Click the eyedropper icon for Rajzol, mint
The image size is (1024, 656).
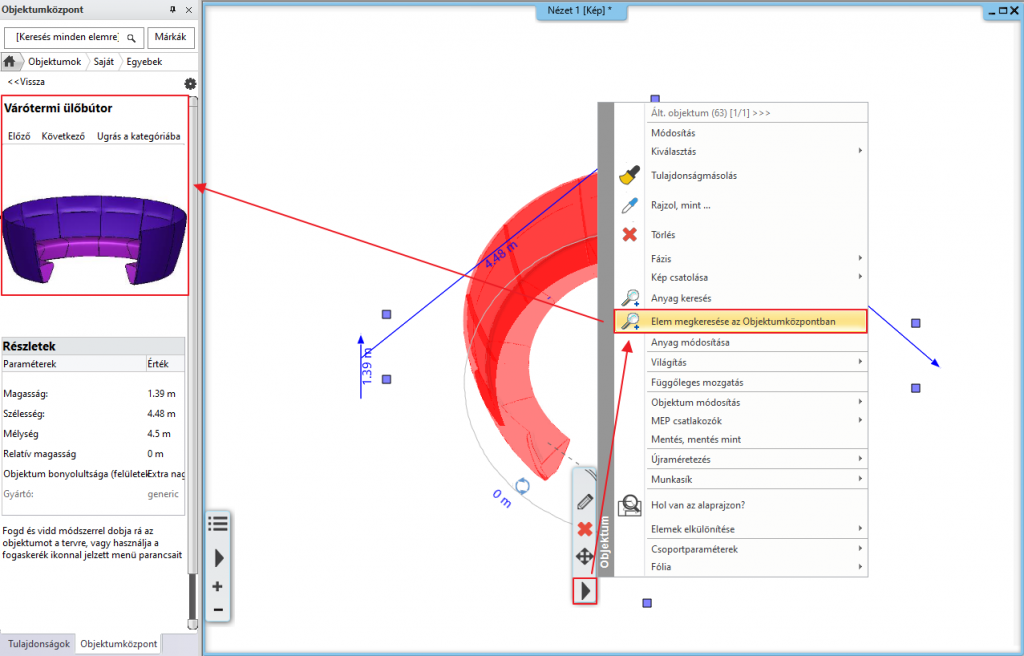[629, 206]
